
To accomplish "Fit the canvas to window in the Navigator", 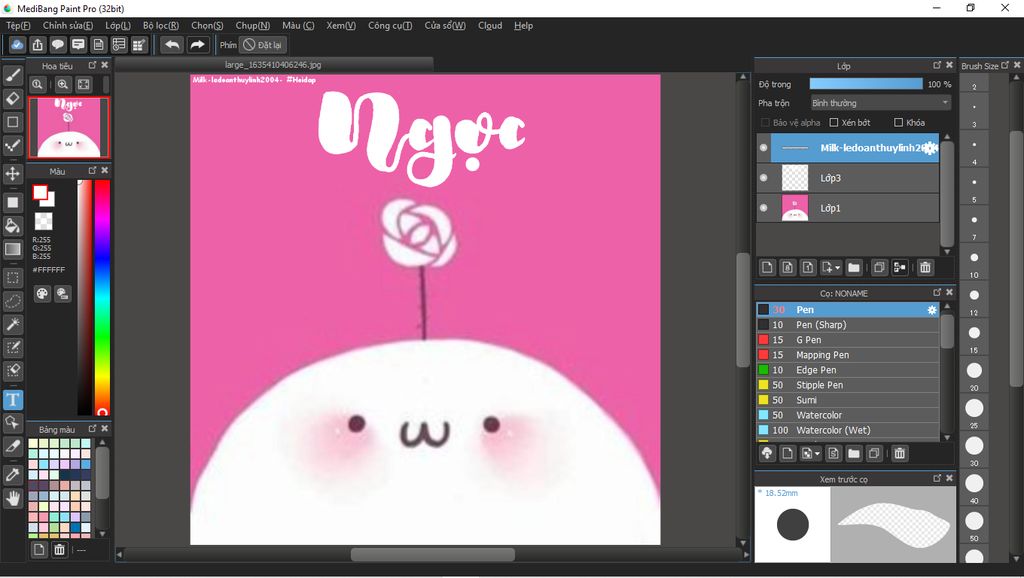I will click(84, 84).
